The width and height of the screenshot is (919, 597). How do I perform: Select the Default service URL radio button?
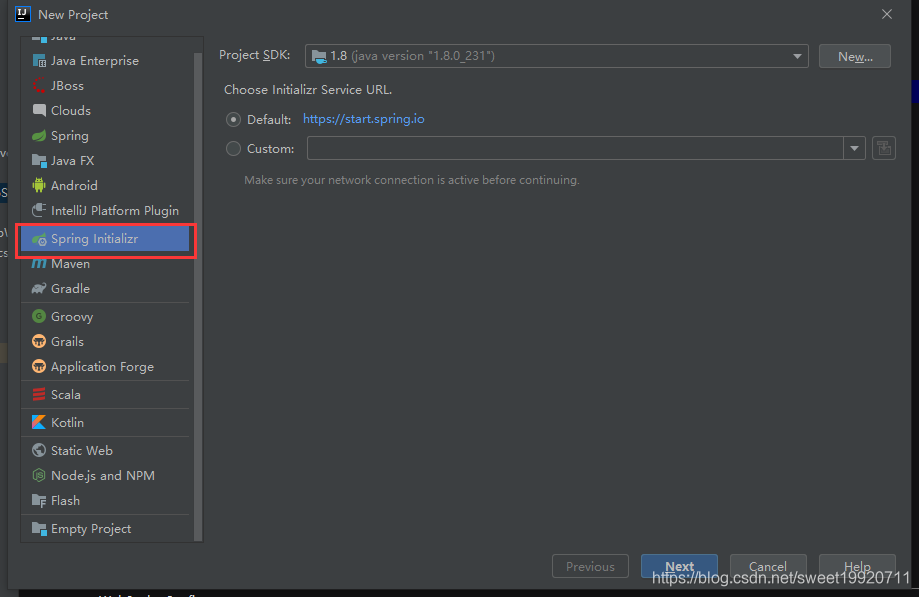coord(233,120)
